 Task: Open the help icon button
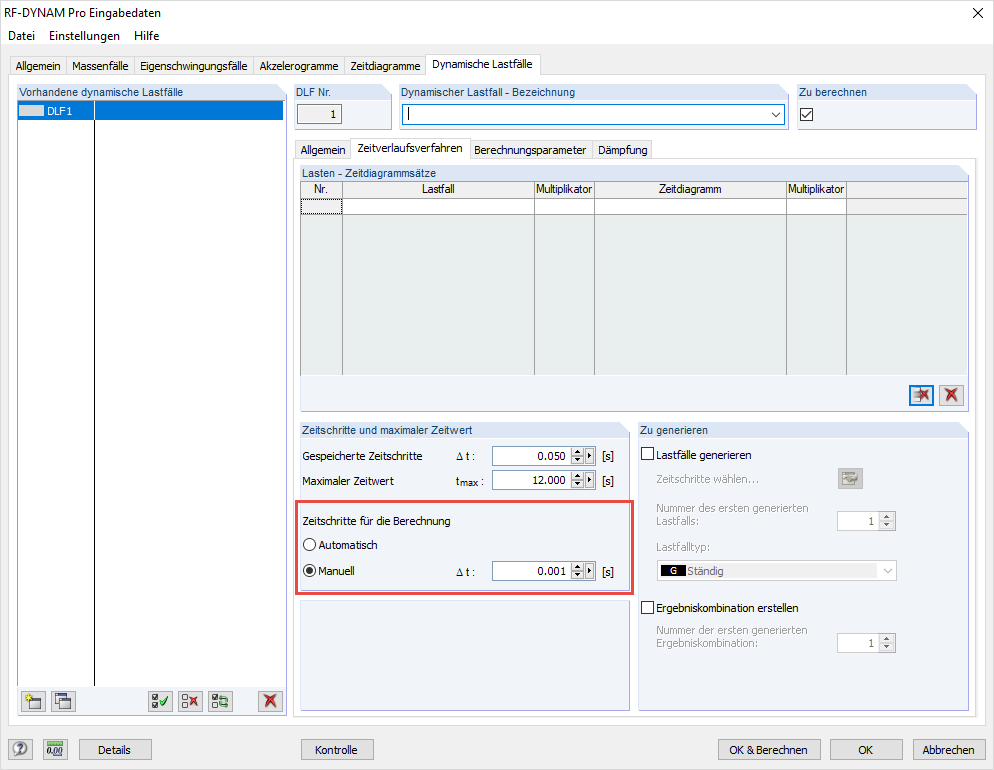tap(20, 750)
